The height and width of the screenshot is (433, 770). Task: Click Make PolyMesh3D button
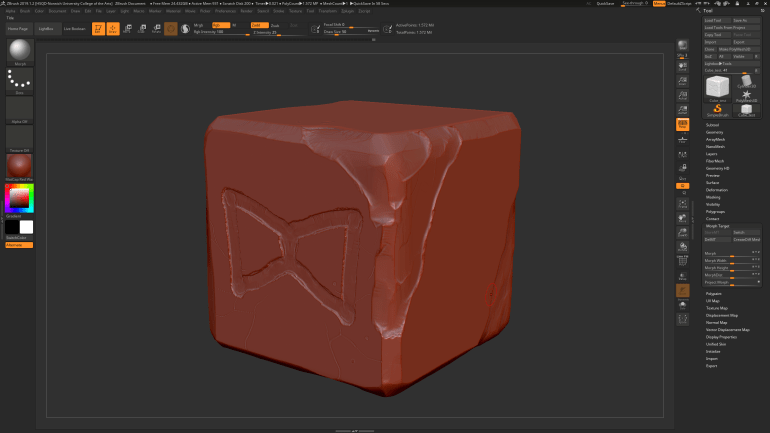click(739, 49)
